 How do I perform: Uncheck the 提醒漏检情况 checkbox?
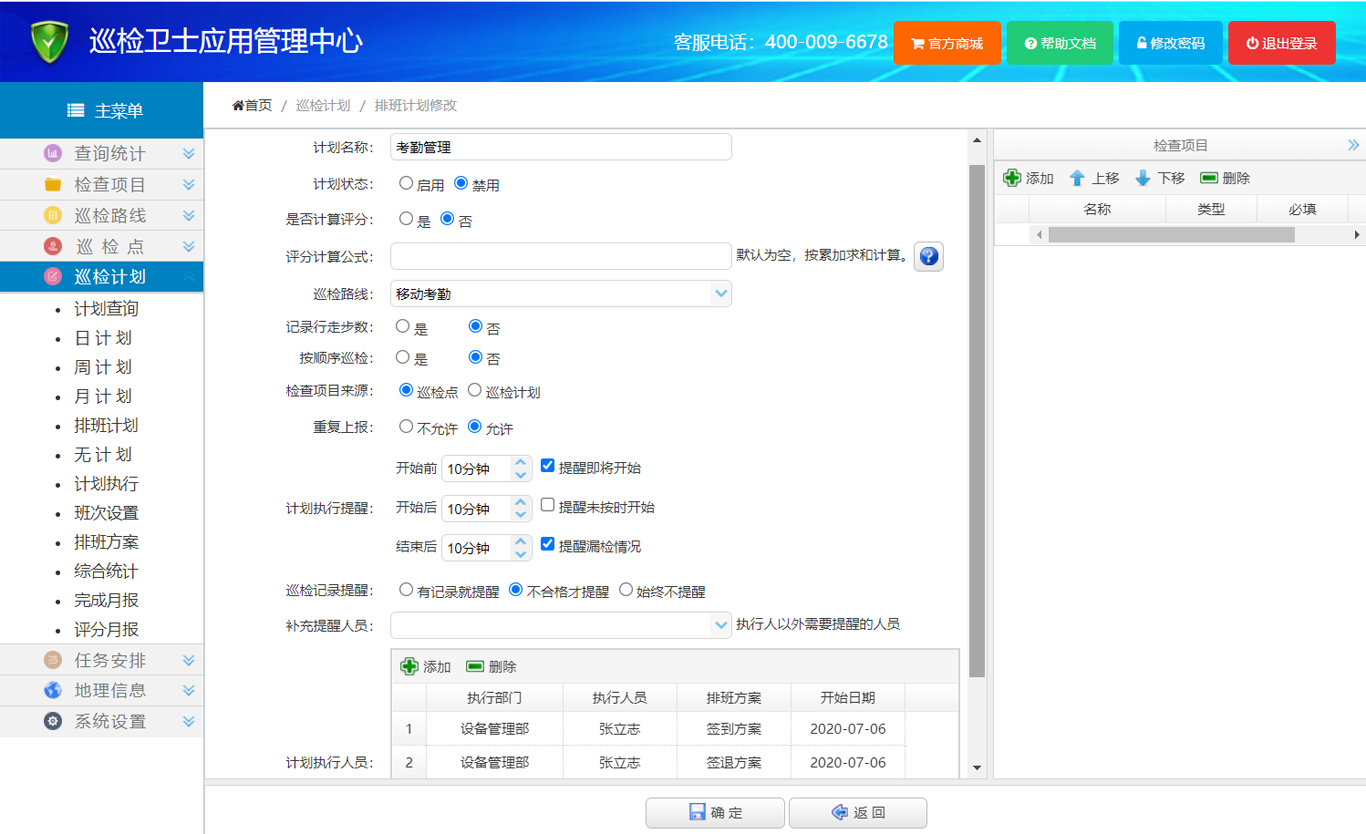pyautogui.click(x=548, y=545)
